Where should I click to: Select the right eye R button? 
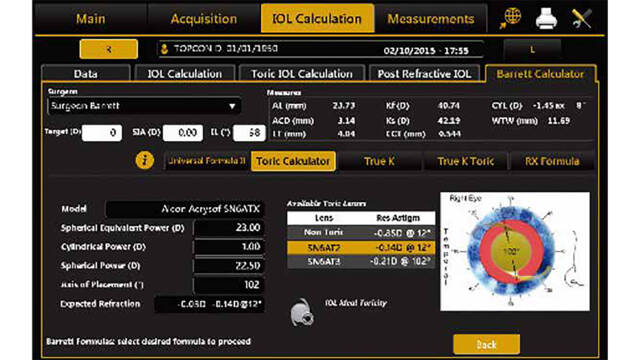point(109,49)
